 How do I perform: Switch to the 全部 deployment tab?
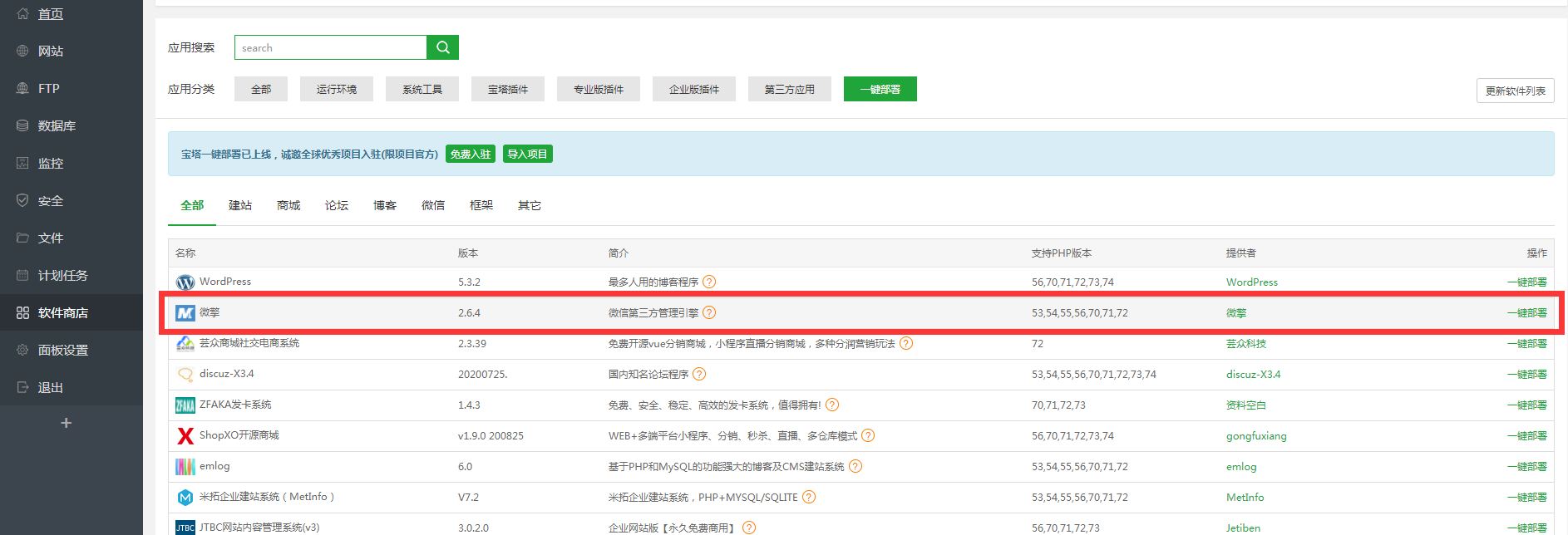tap(192, 205)
